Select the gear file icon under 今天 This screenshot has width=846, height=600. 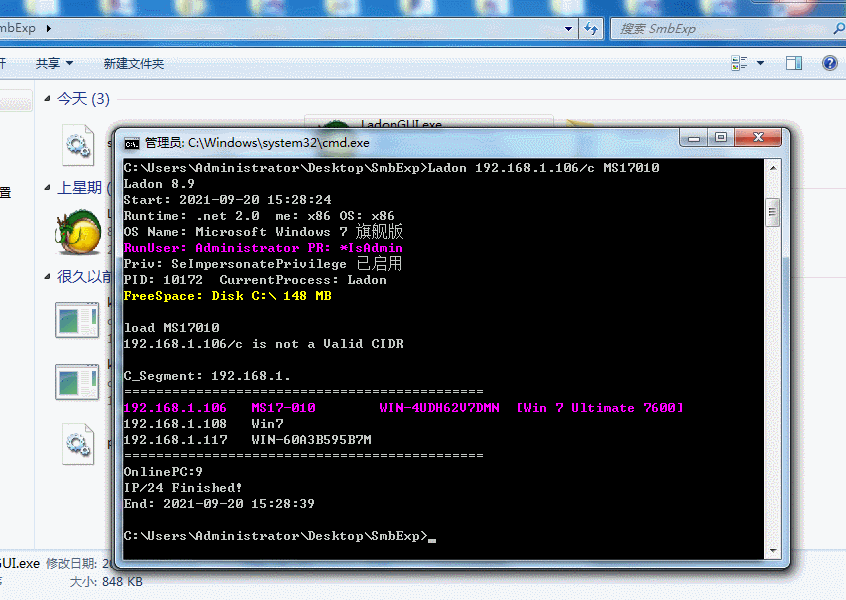[78, 144]
